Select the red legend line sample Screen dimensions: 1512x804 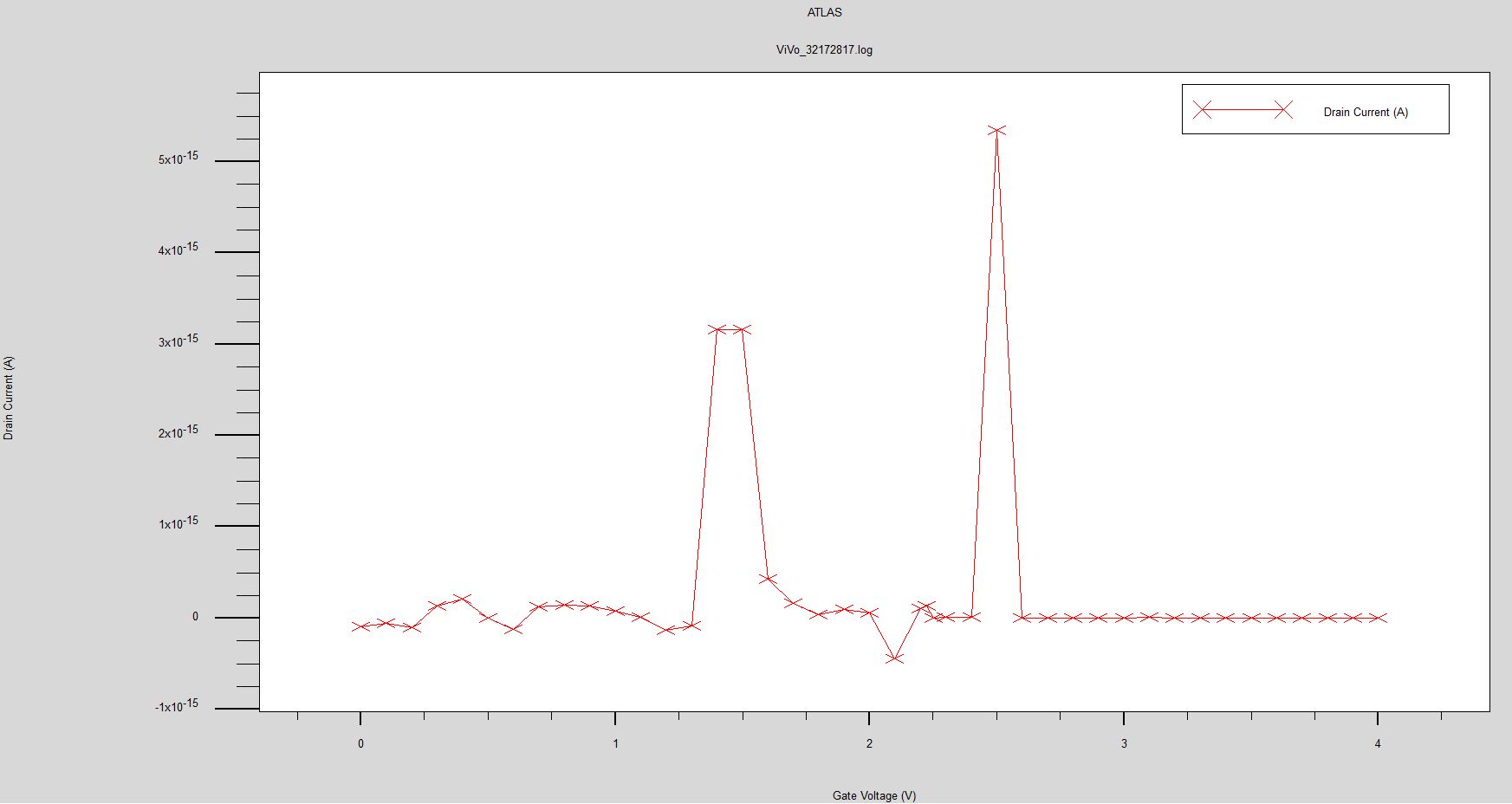pos(1243,110)
